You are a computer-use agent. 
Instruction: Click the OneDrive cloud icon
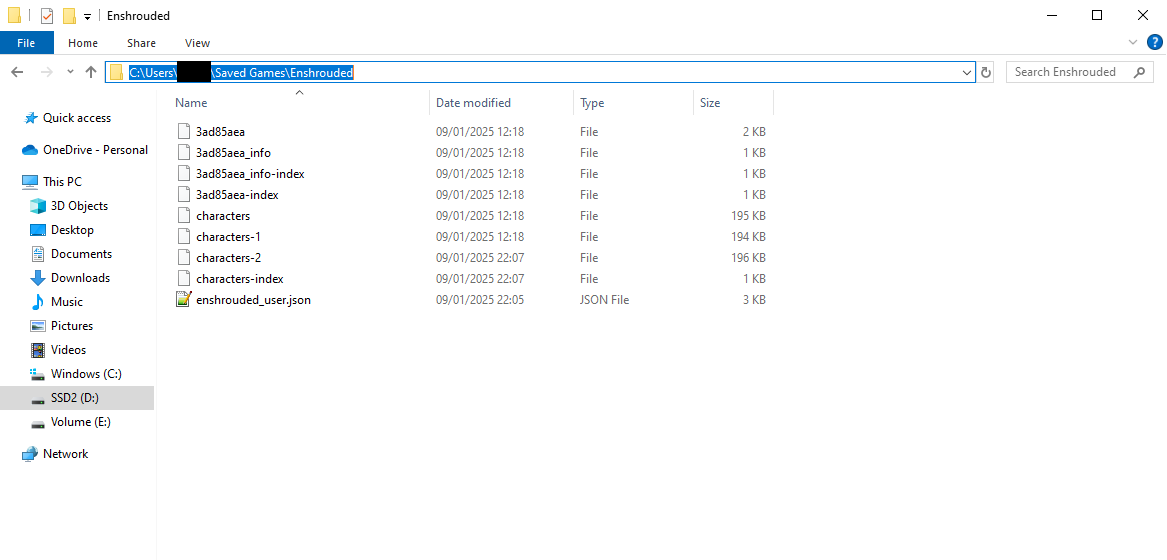pos(30,150)
